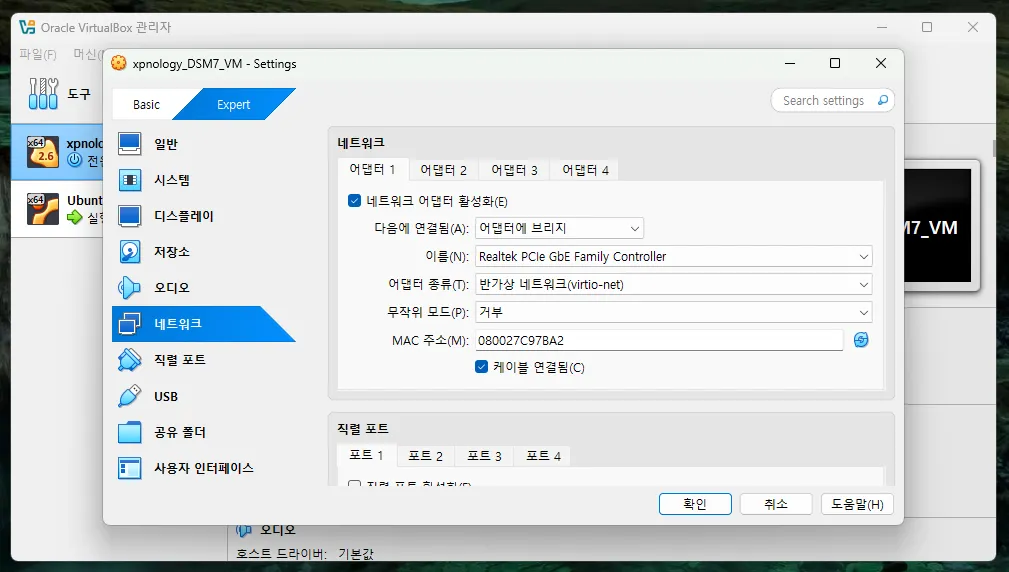Viewport: 1009px width, 572px height.
Task: Toggle 네트워크 어댑터 활성화 checkbox
Action: click(354, 201)
